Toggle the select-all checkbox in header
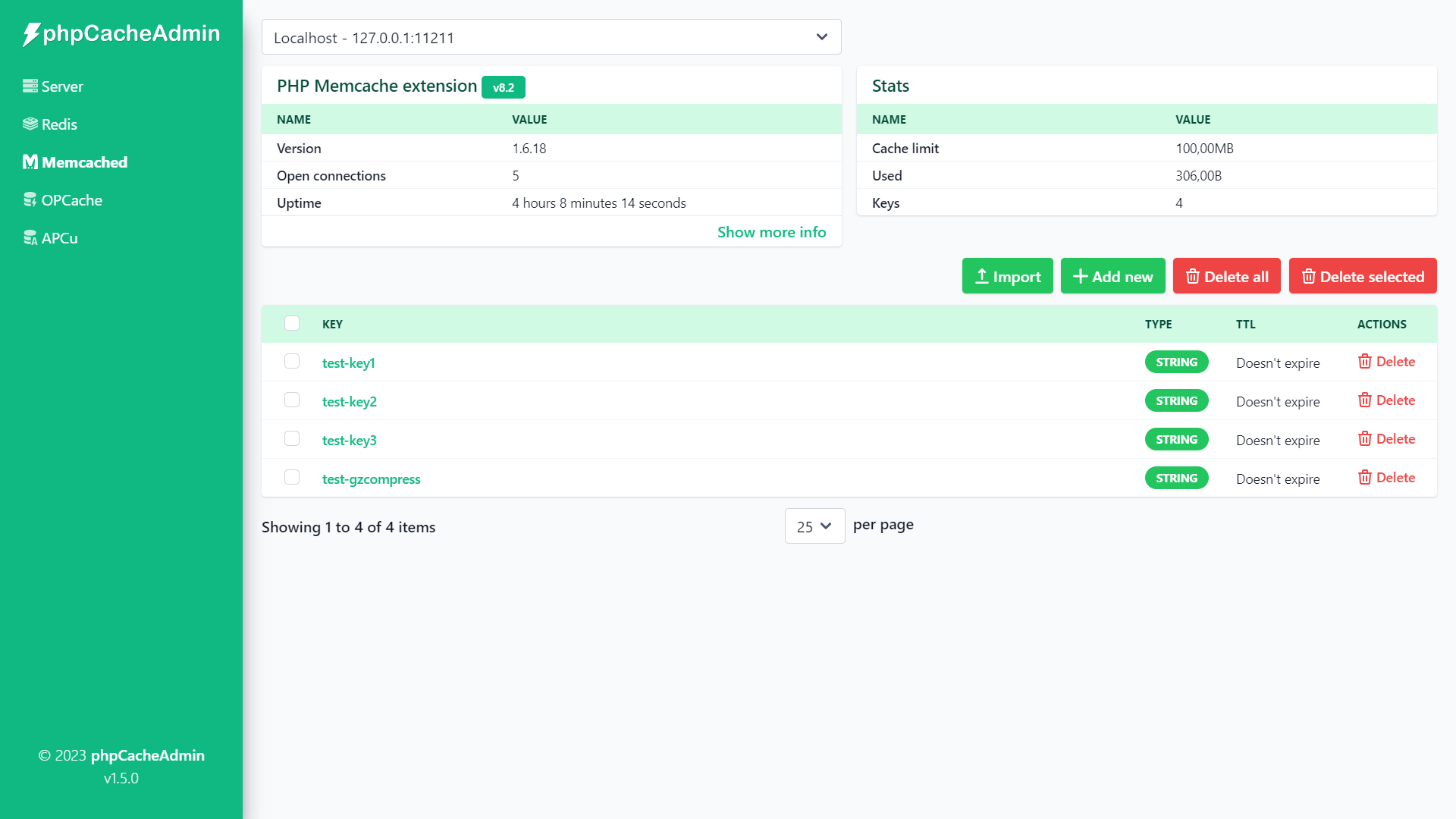1456x819 pixels. click(292, 323)
